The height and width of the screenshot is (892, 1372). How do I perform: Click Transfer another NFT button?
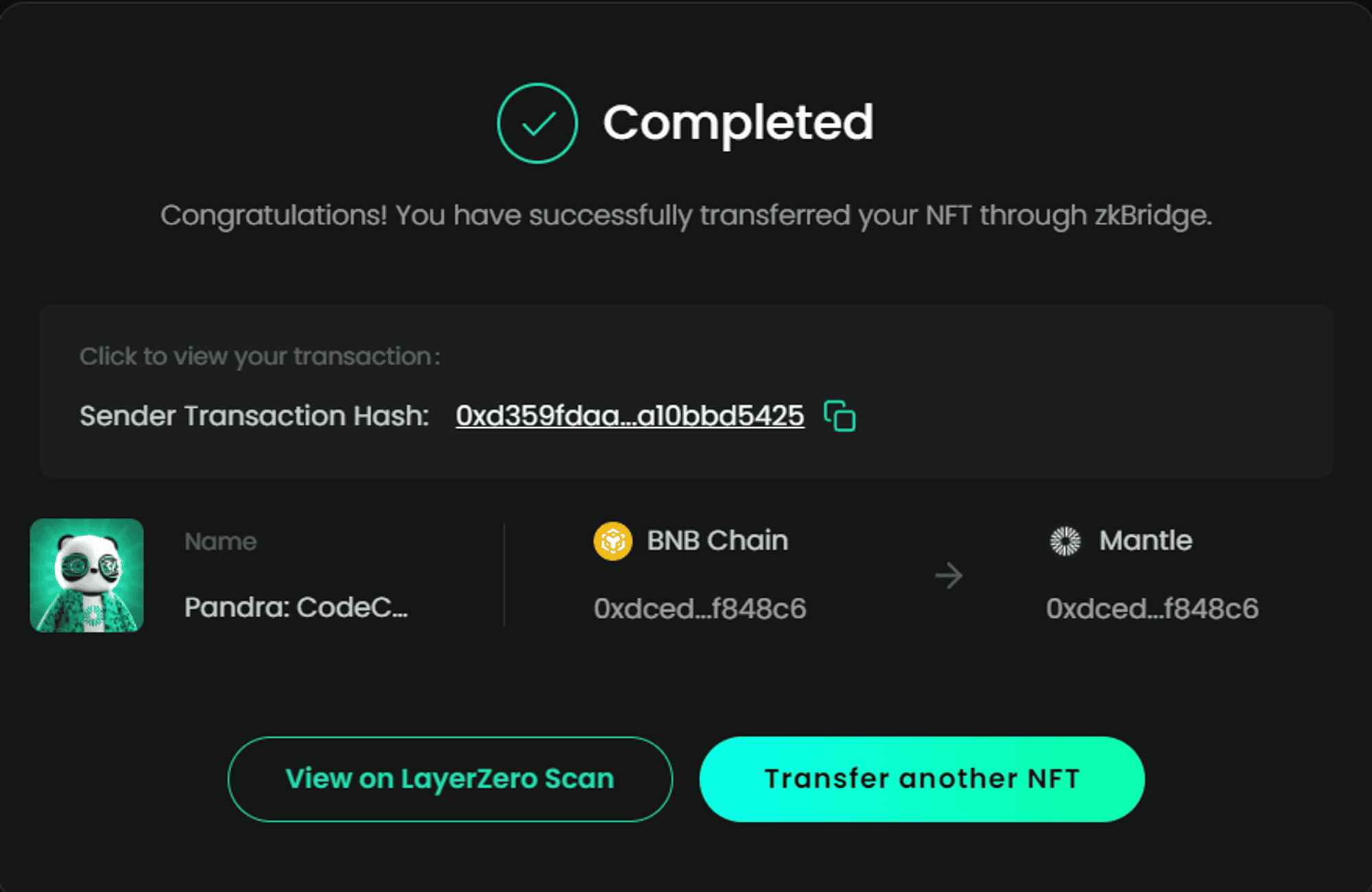tap(922, 779)
